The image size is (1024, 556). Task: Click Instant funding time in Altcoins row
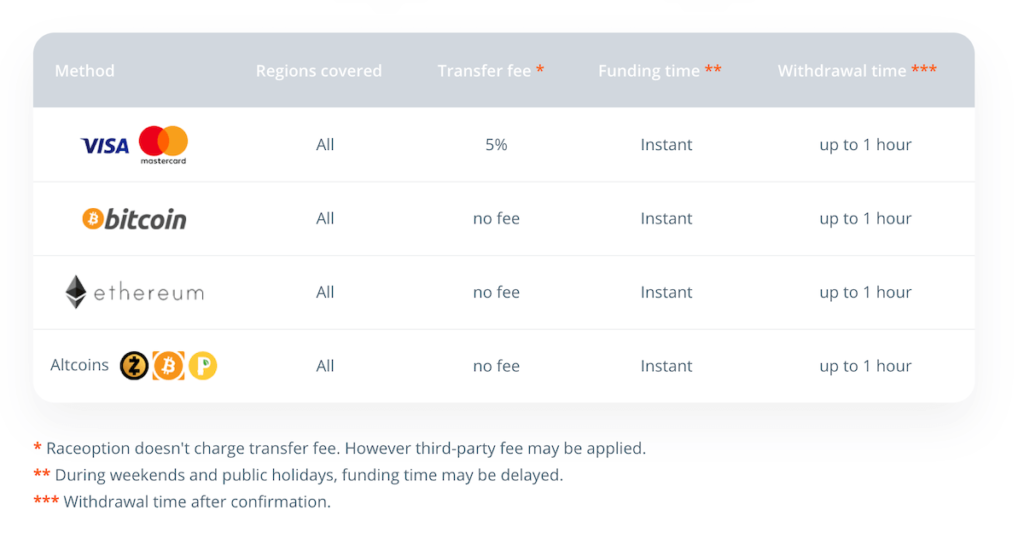(x=666, y=366)
